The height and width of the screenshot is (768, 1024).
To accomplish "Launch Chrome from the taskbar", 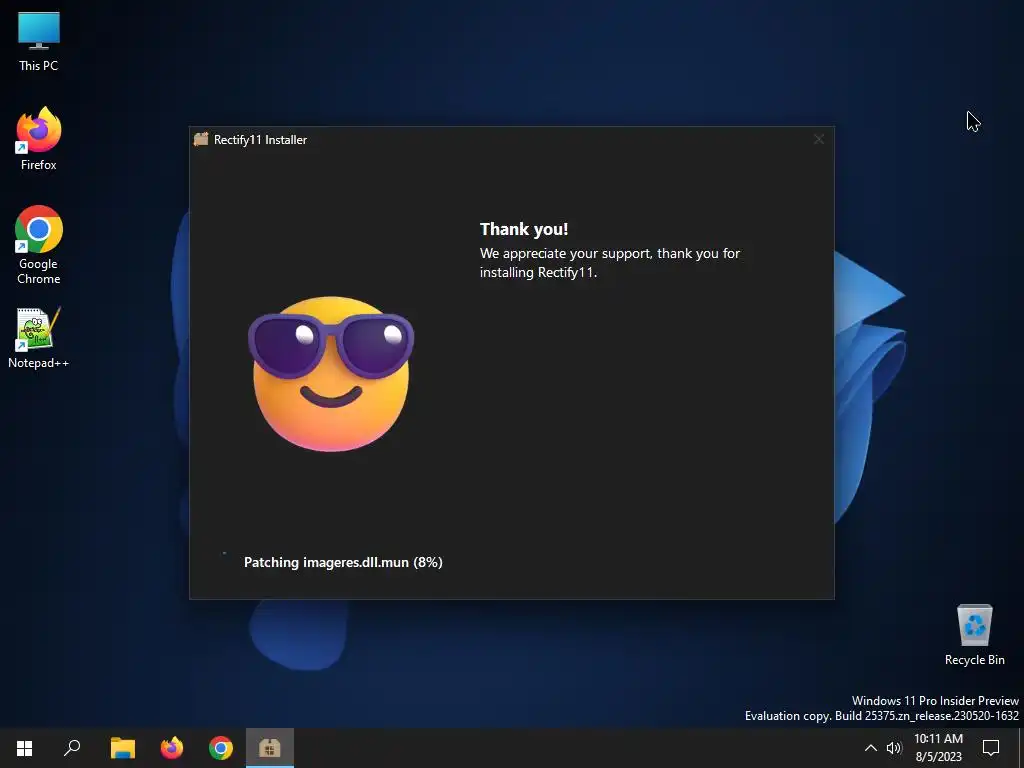I will tap(221, 748).
